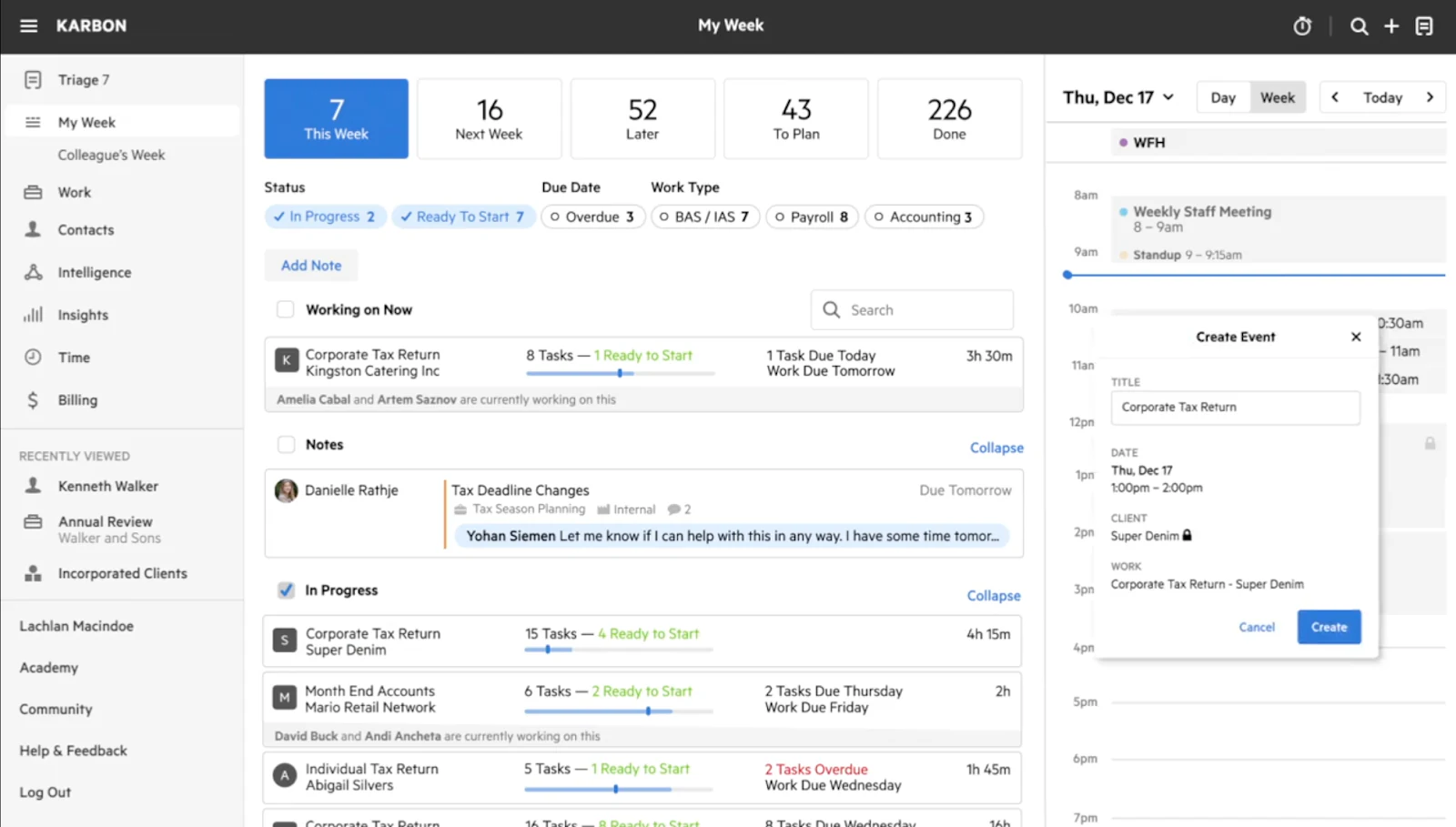Click the Work briefcase icon

(33, 192)
